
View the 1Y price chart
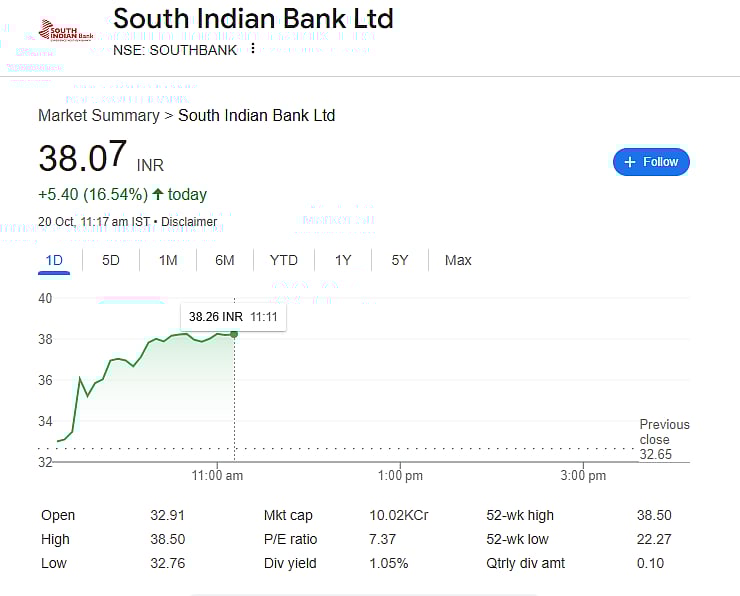(x=343, y=260)
